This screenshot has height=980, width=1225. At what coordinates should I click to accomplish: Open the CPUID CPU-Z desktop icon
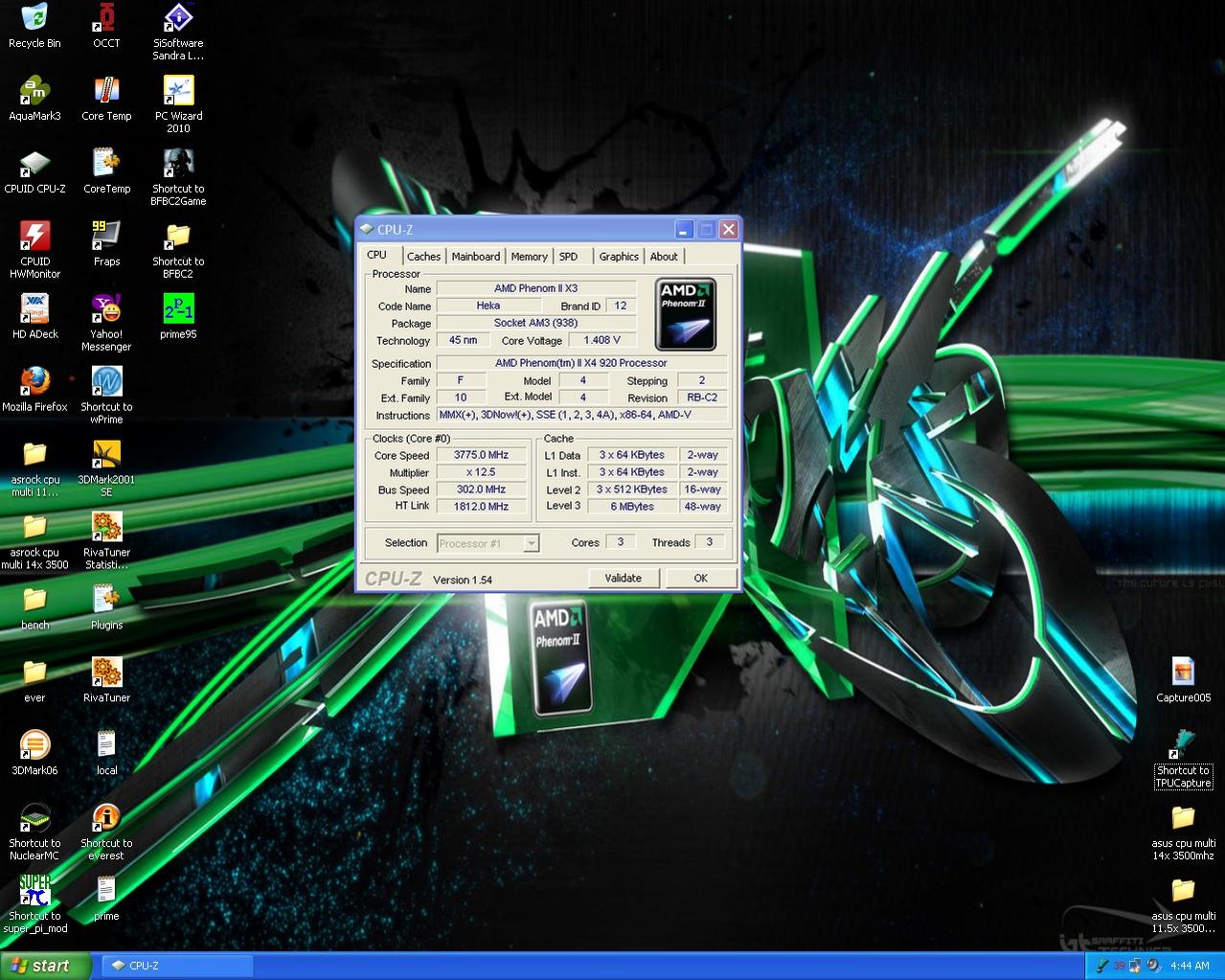point(34,171)
